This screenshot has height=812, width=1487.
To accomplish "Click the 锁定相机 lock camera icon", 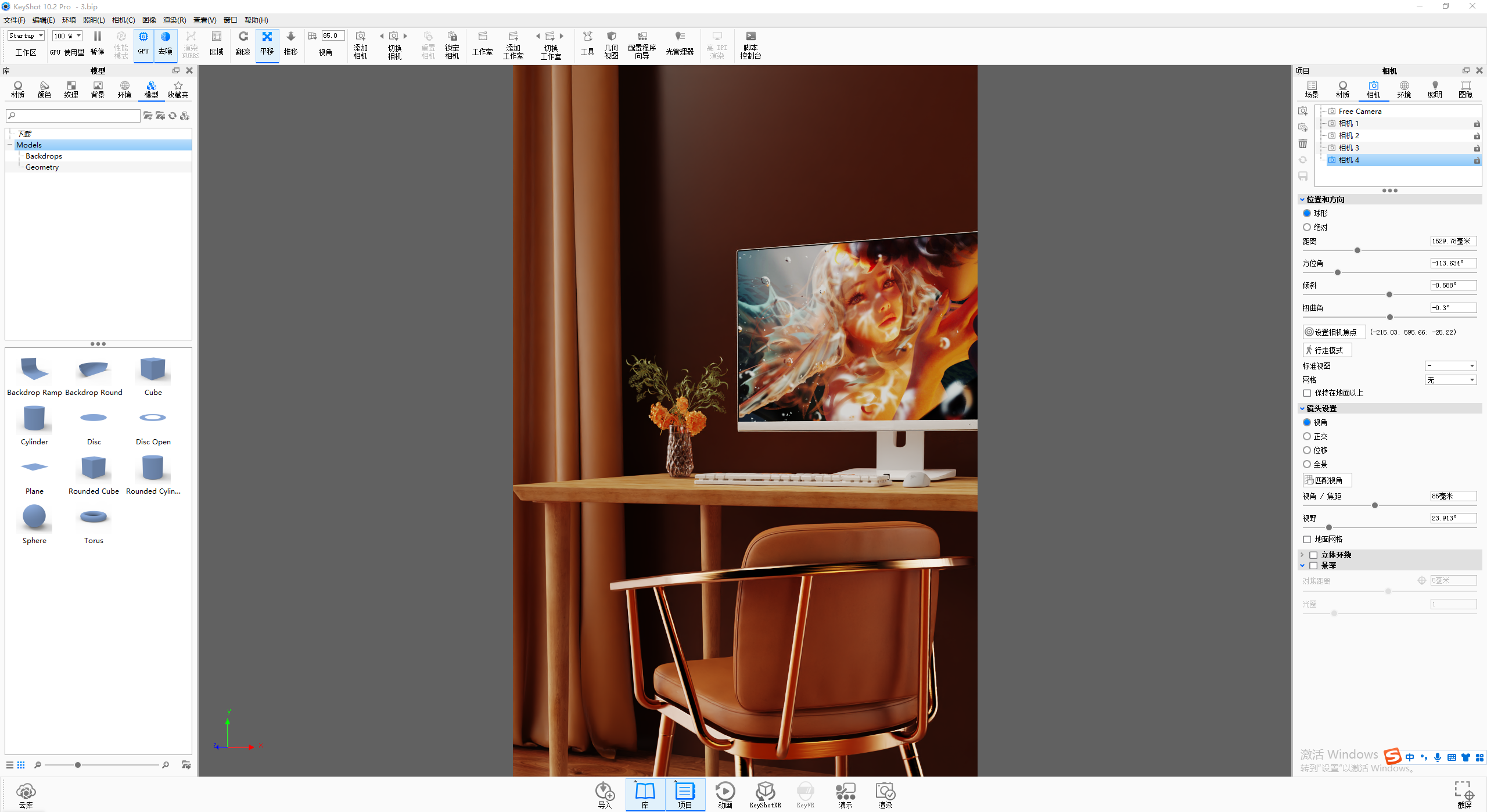I will click(x=452, y=45).
